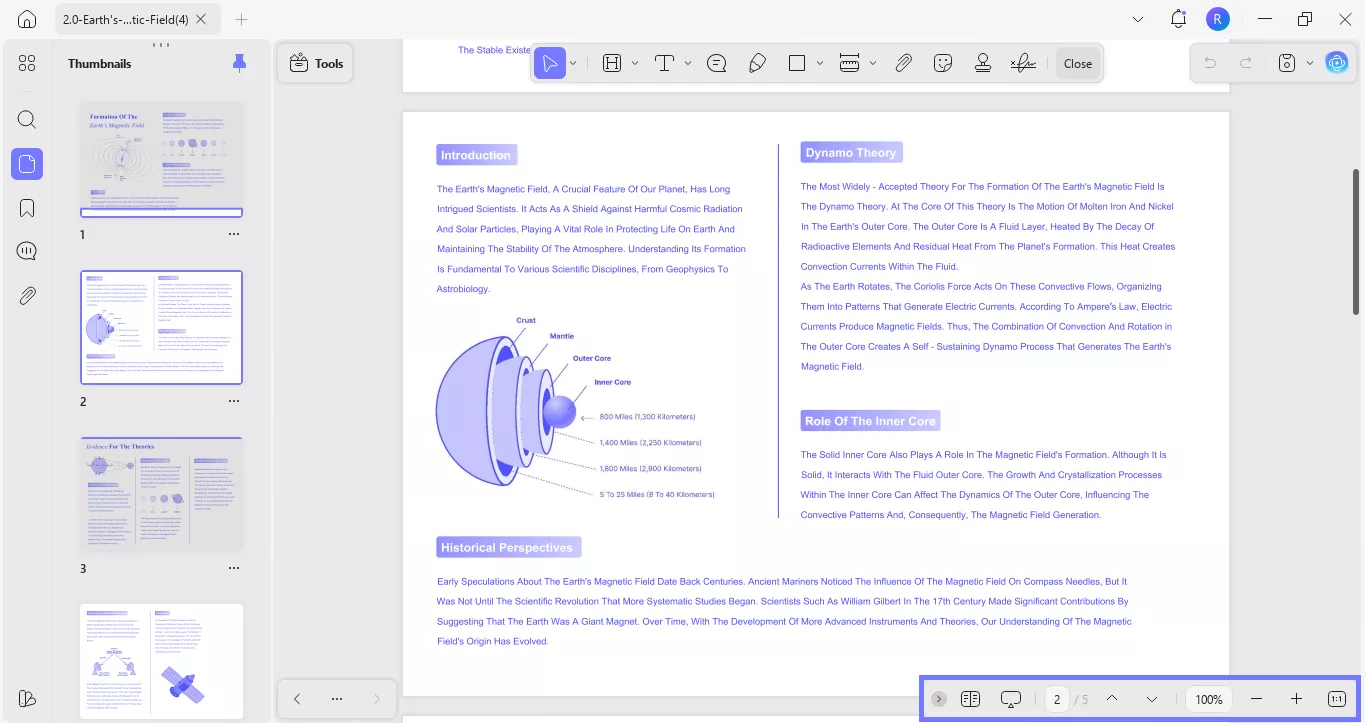
Task: Click the Close button in annotation toolbar
Action: pos(1077,63)
